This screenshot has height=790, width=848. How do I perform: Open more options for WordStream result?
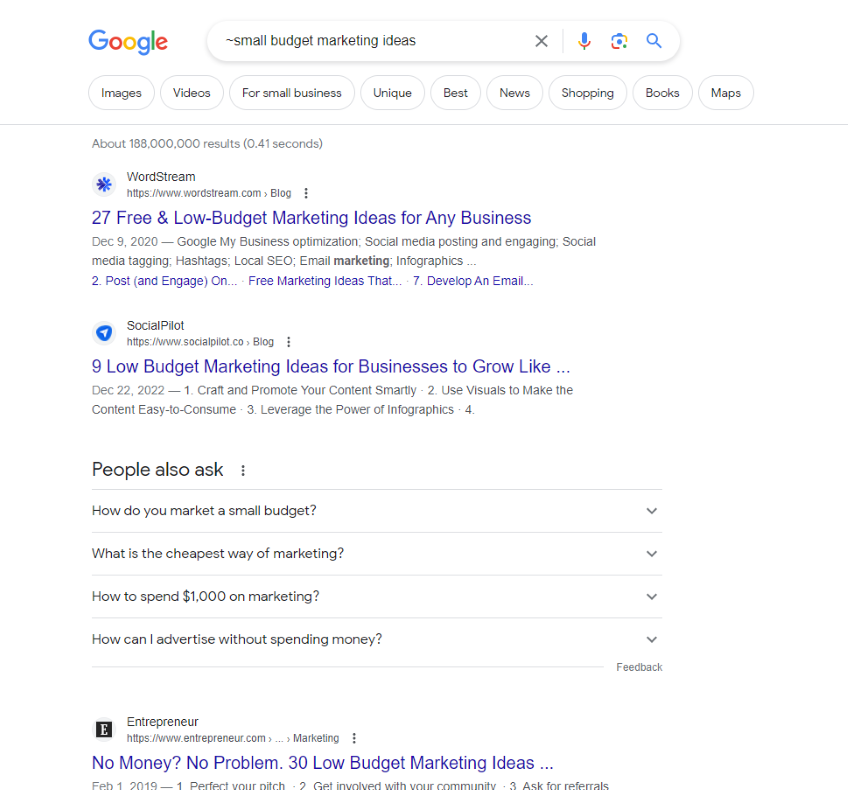[306, 193]
